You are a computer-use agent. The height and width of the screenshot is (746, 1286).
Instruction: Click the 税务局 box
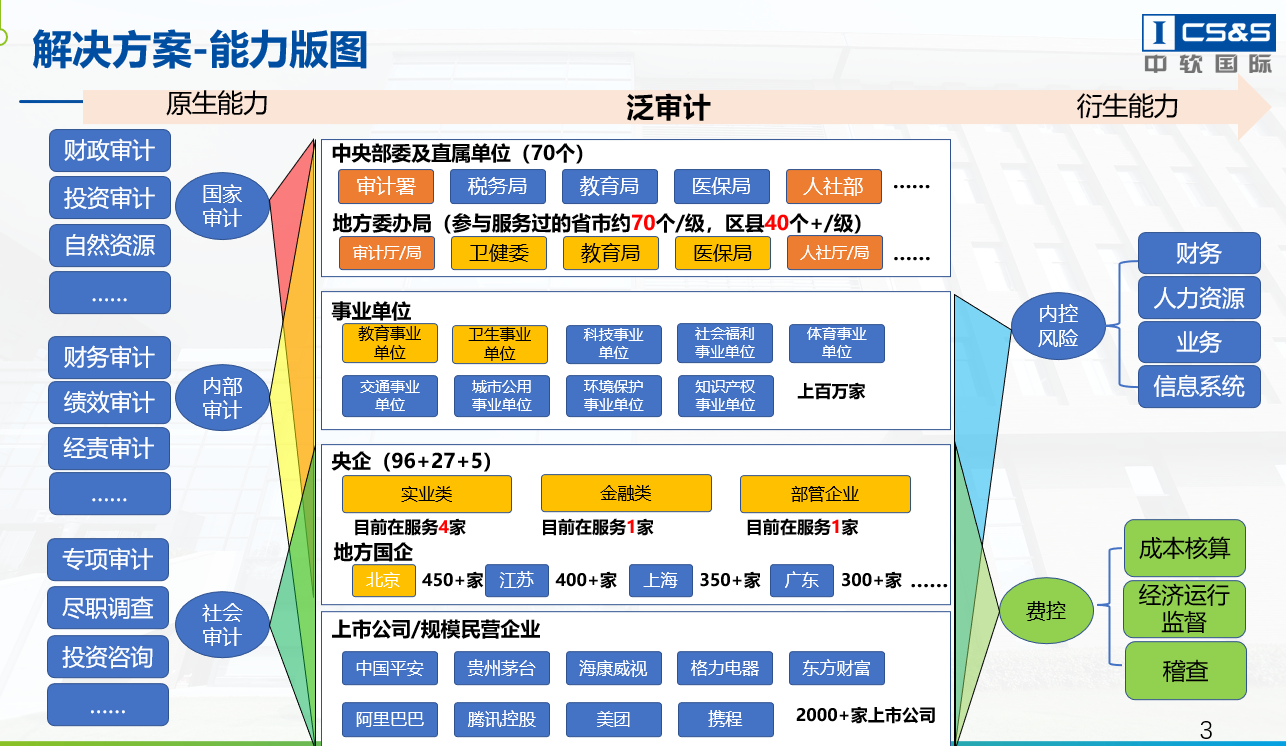[497, 187]
